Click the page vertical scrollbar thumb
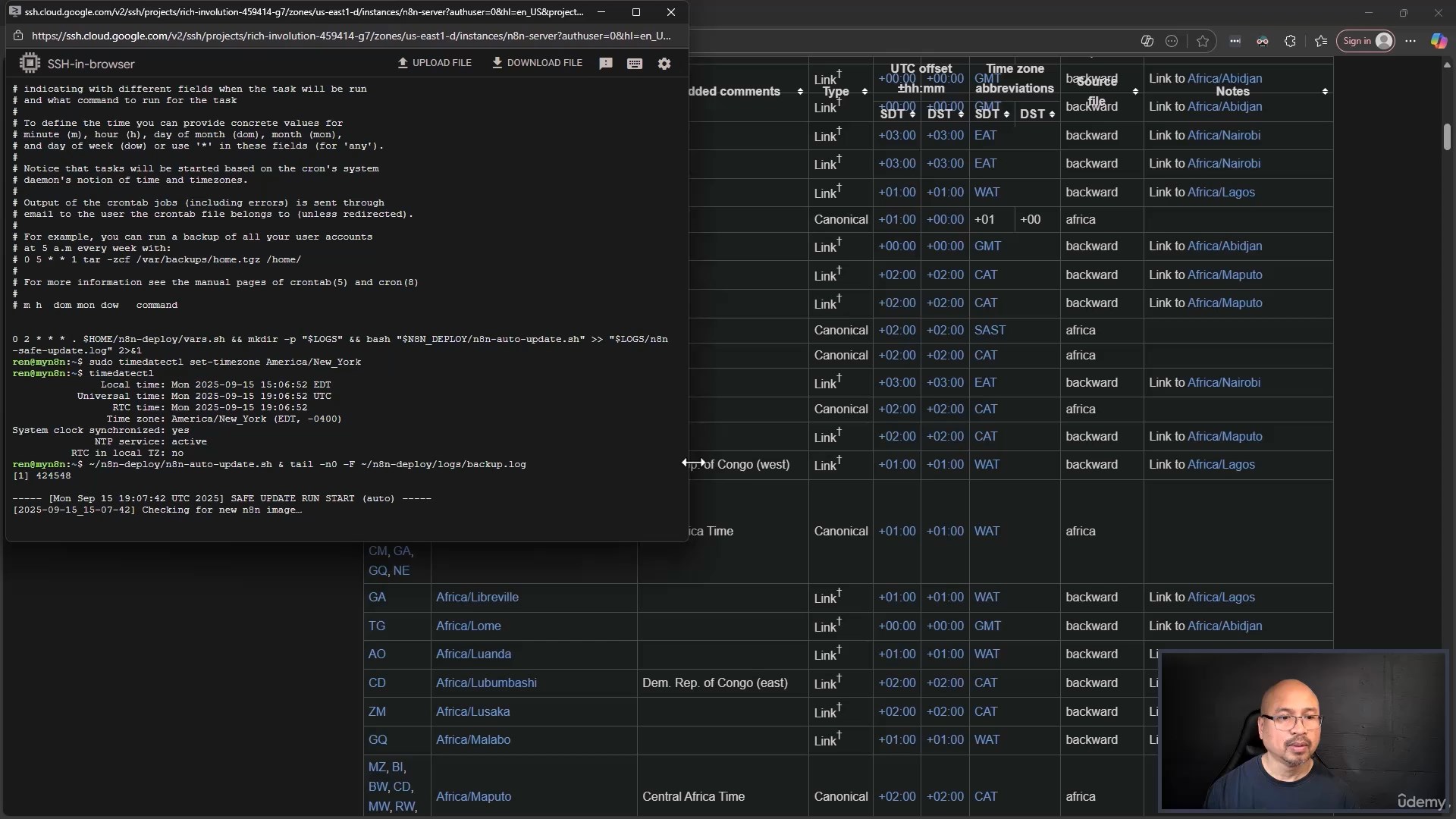Viewport: 1456px width, 819px height. tap(1447, 136)
